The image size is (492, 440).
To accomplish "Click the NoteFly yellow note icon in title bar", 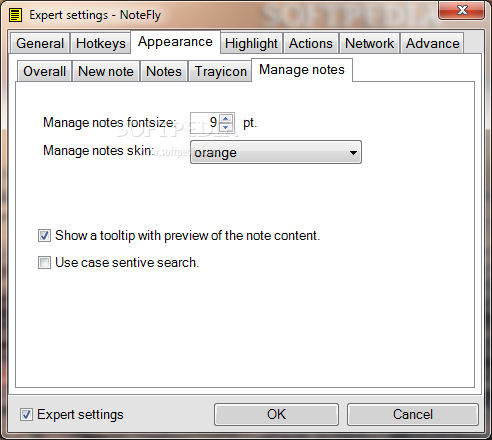I will (15, 15).
